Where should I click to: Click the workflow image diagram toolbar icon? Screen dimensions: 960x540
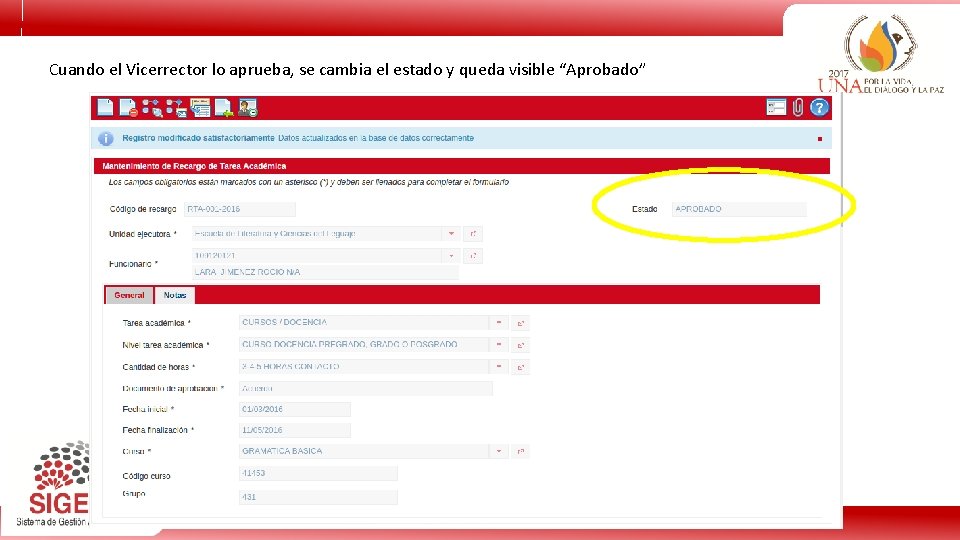point(176,108)
